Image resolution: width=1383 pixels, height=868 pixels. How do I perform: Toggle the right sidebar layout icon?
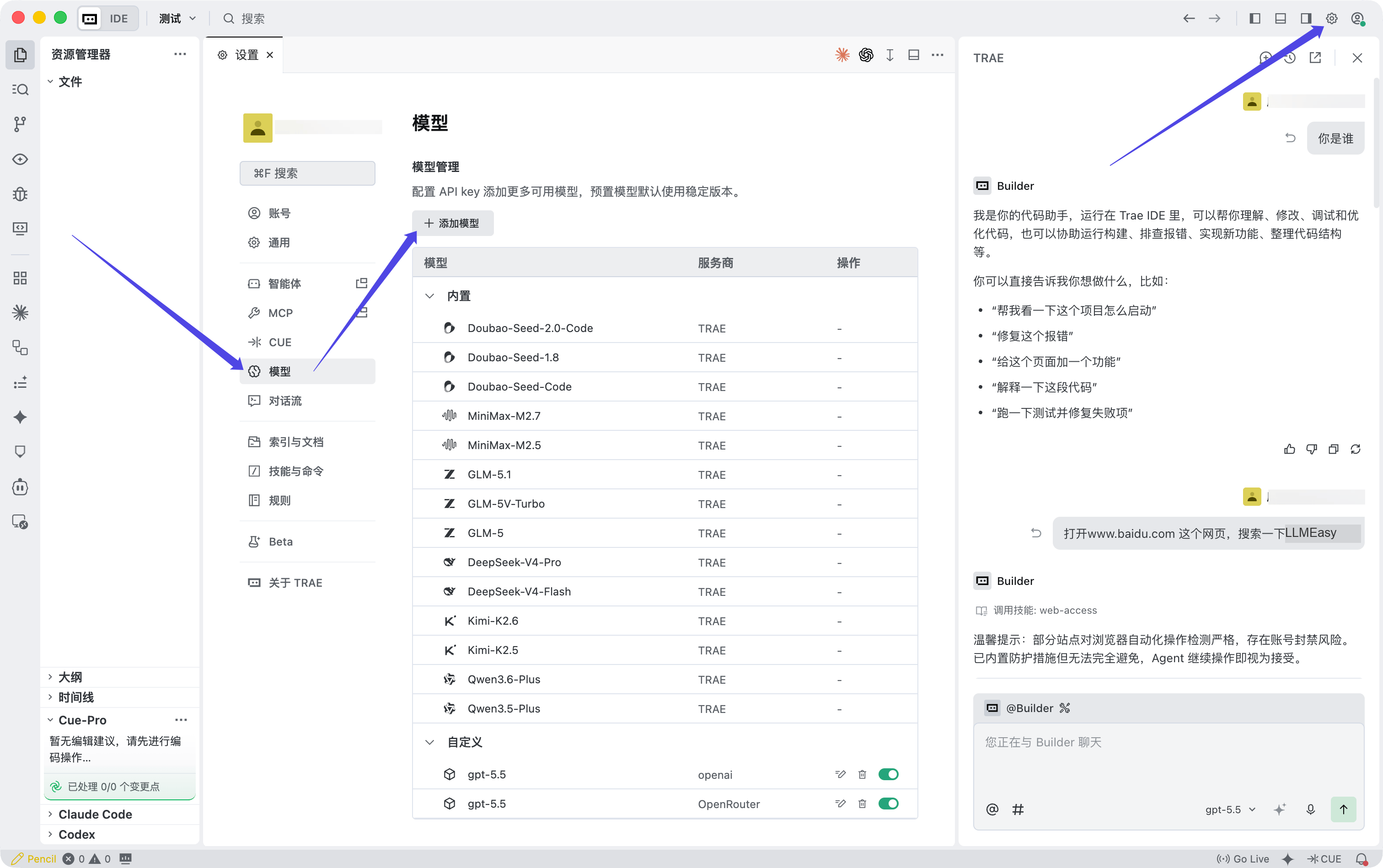[1306, 18]
